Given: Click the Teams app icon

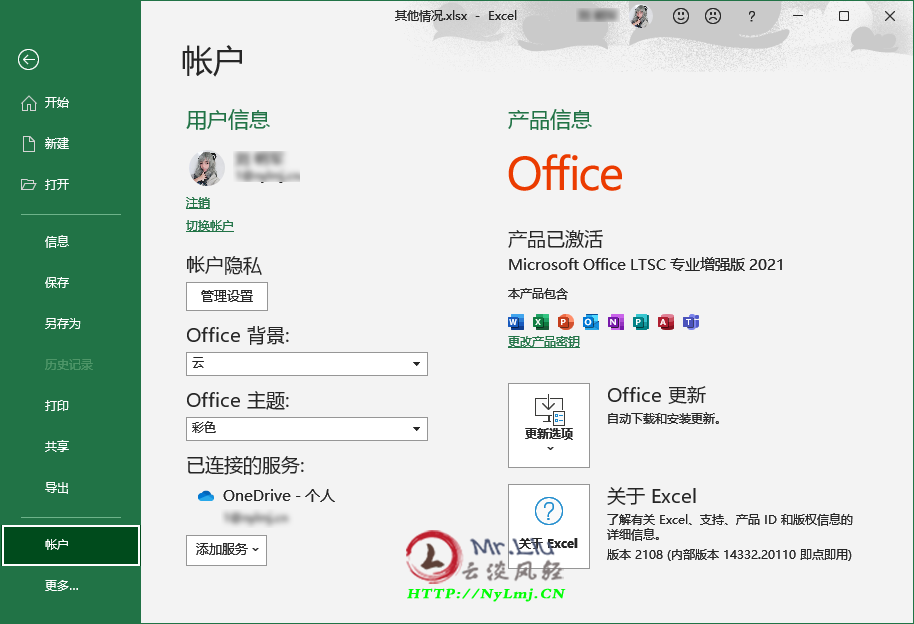Looking at the screenshot, I should coord(691,322).
